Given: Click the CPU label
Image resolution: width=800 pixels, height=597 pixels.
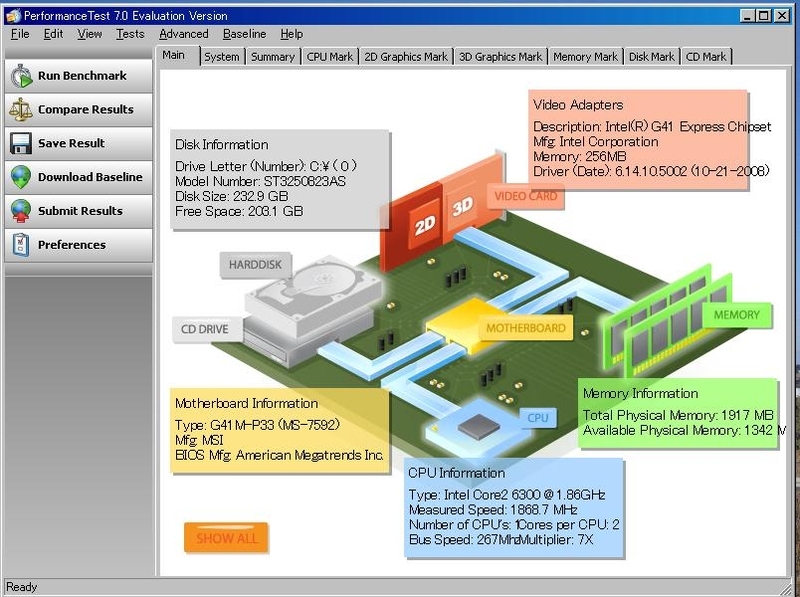Looking at the screenshot, I should (x=538, y=418).
